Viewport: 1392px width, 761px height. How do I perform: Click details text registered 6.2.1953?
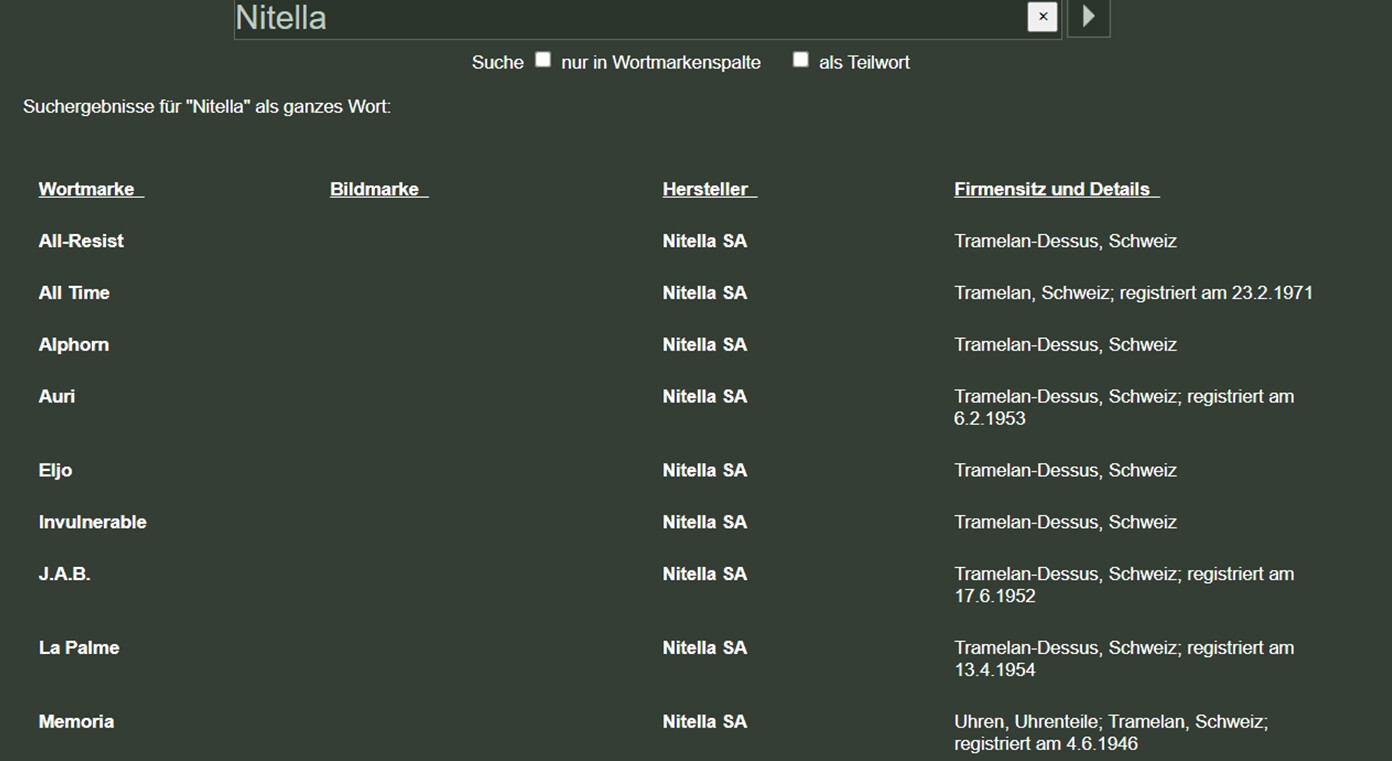pos(1124,408)
